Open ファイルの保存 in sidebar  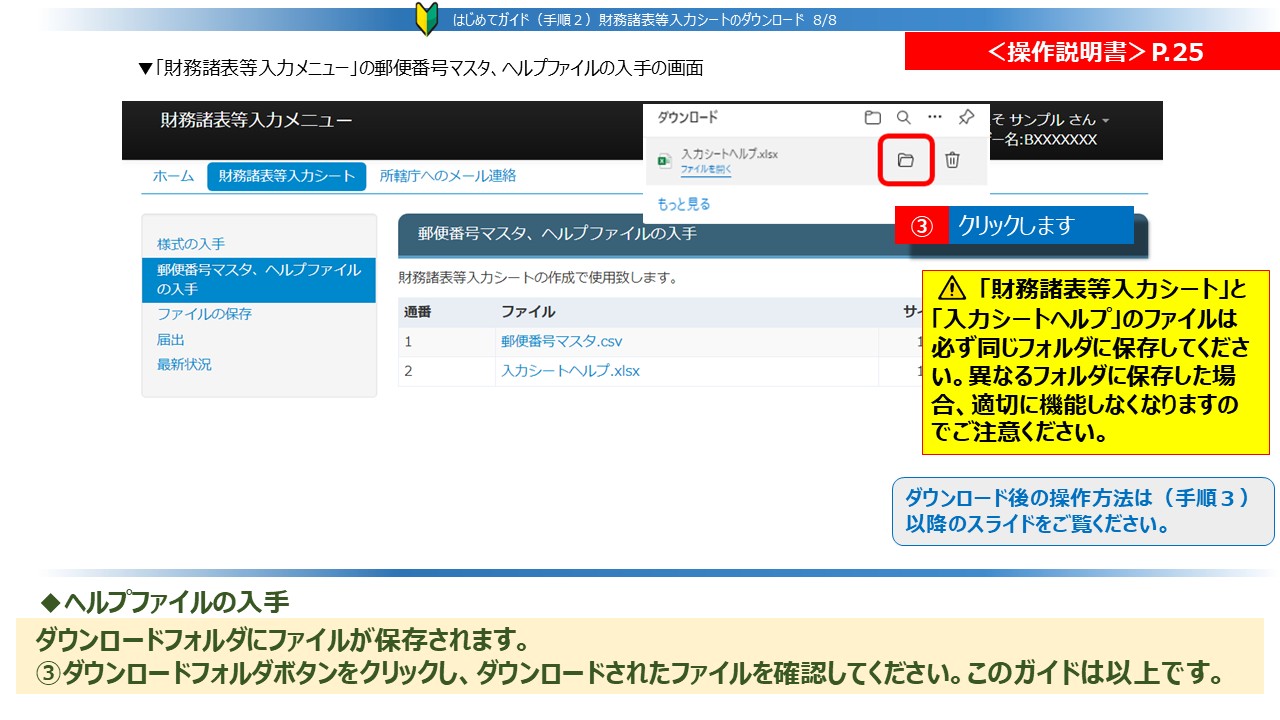(x=204, y=314)
